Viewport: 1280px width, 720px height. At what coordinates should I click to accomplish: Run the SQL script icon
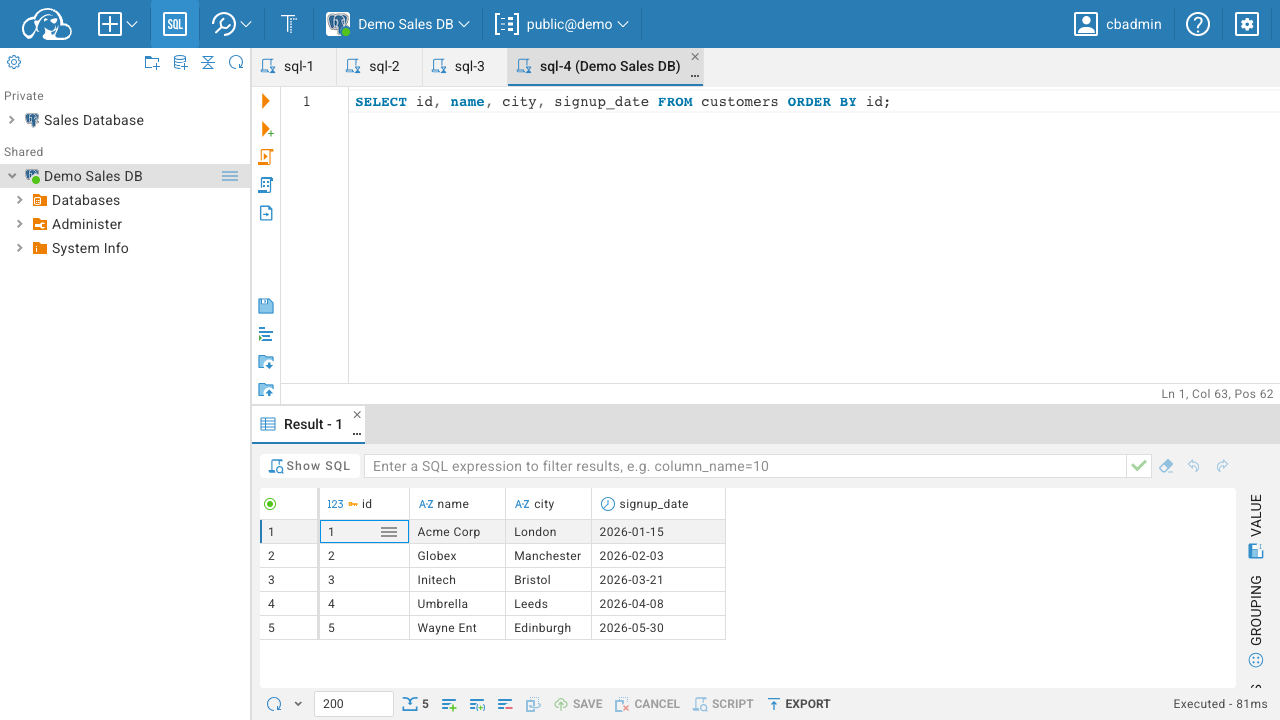(x=266, y=157)
